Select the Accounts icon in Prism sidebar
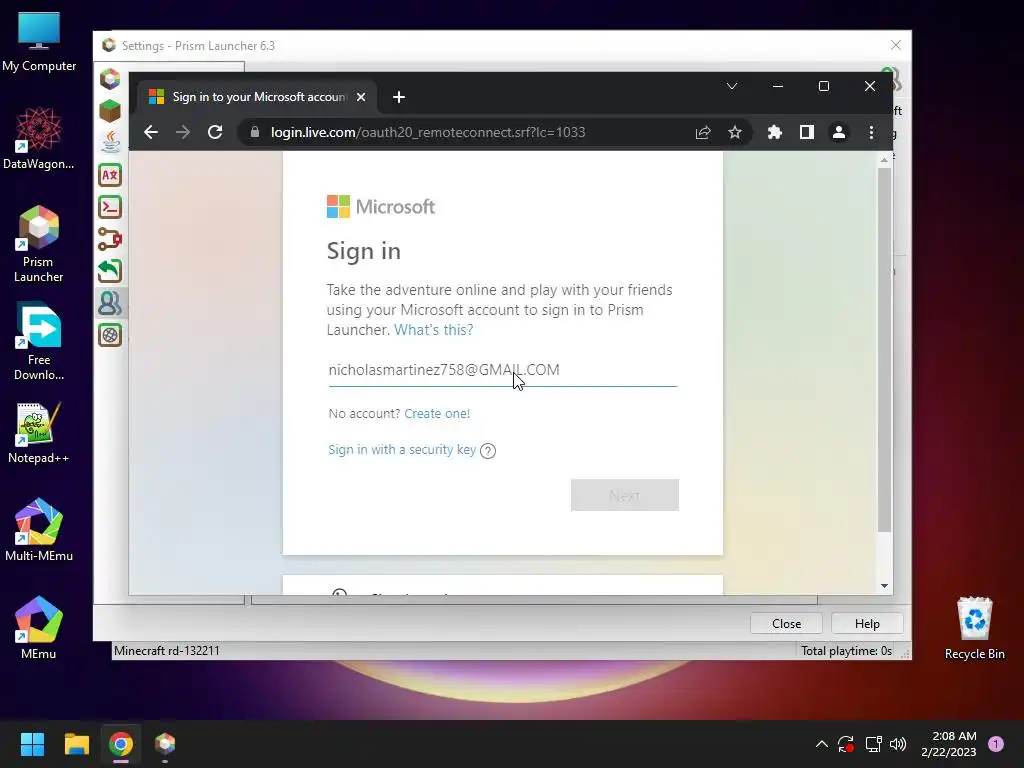This screenshot has width=1024, height=768. tap(110, 303)
